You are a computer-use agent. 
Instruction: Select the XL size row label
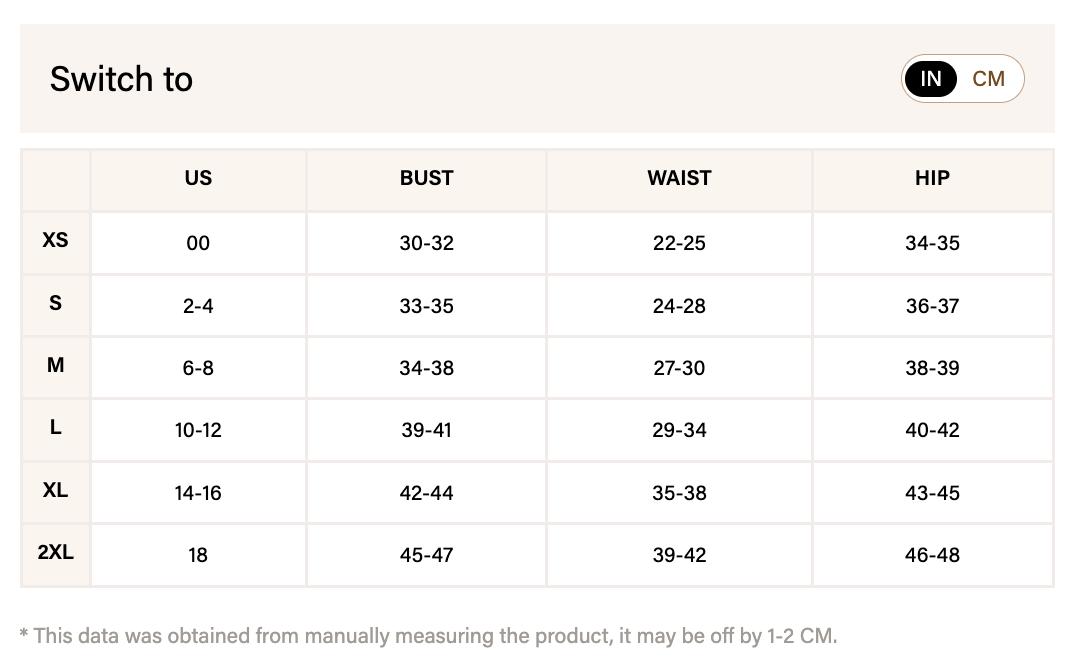(55, 491)
